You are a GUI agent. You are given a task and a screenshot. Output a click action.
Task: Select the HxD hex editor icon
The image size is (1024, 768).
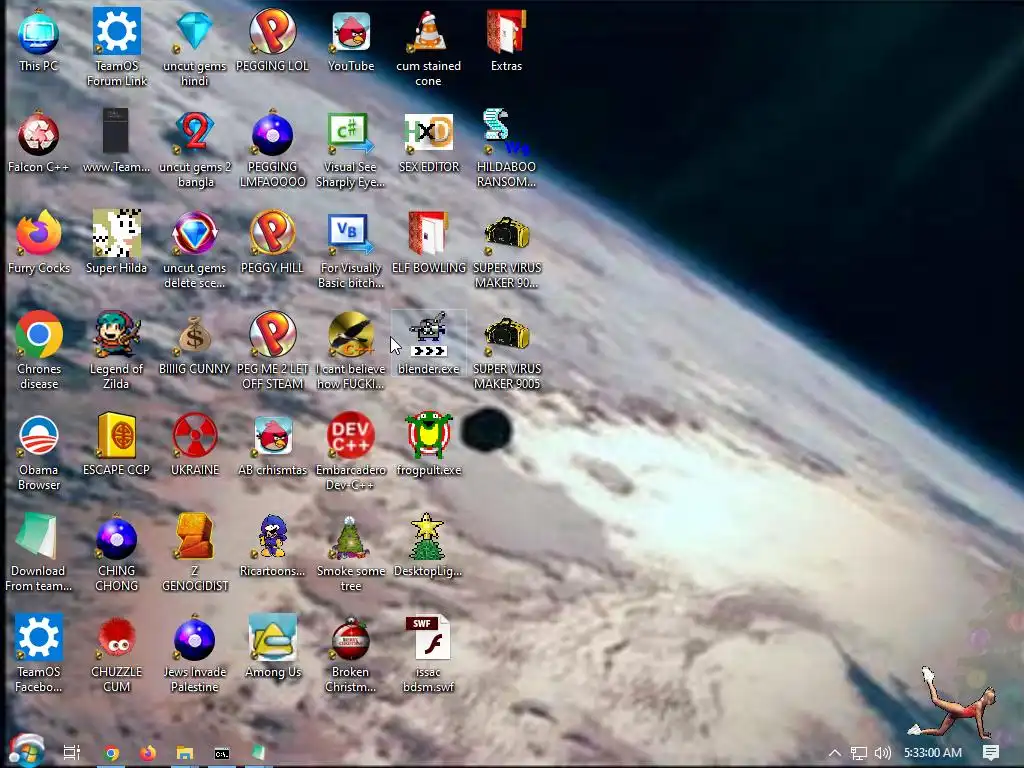[x=428, y=133]
